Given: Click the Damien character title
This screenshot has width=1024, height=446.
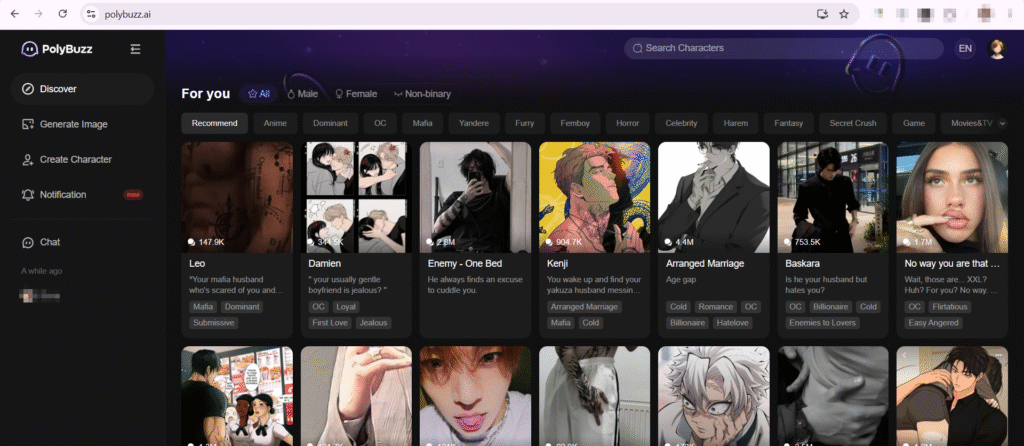Looking at the screenshot, I should coord(325,264).
